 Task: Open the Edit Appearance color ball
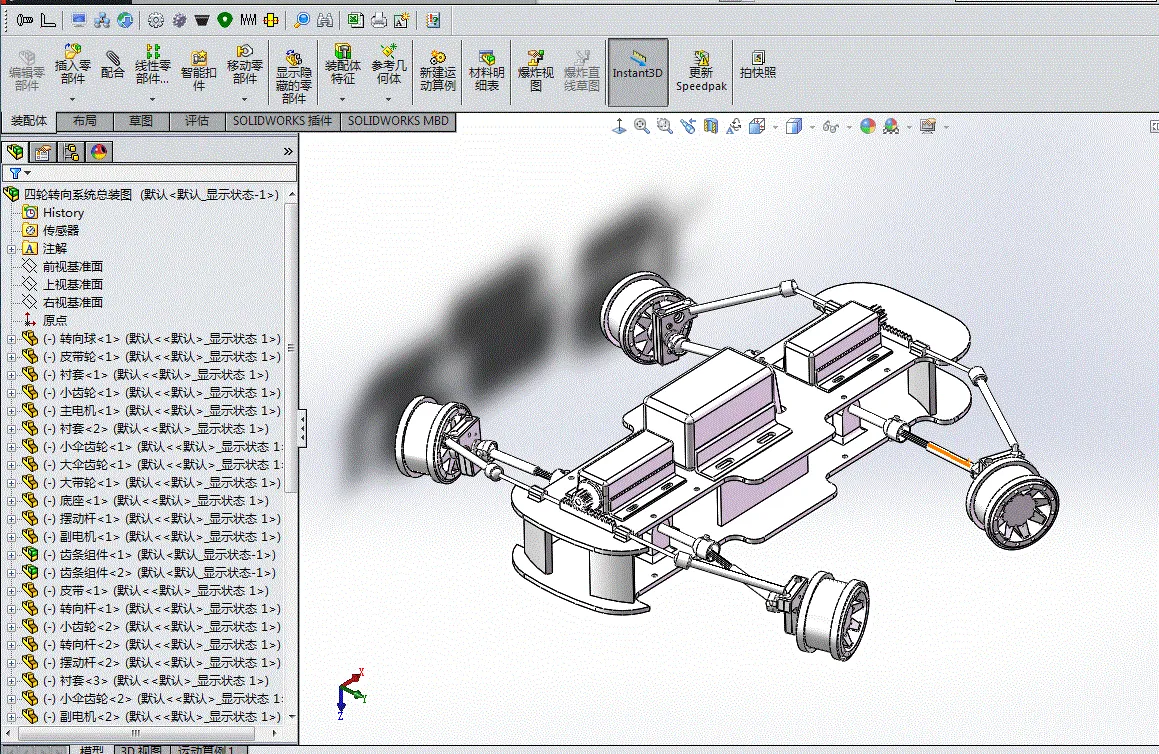pyautogui.click(x=868, y=126)
